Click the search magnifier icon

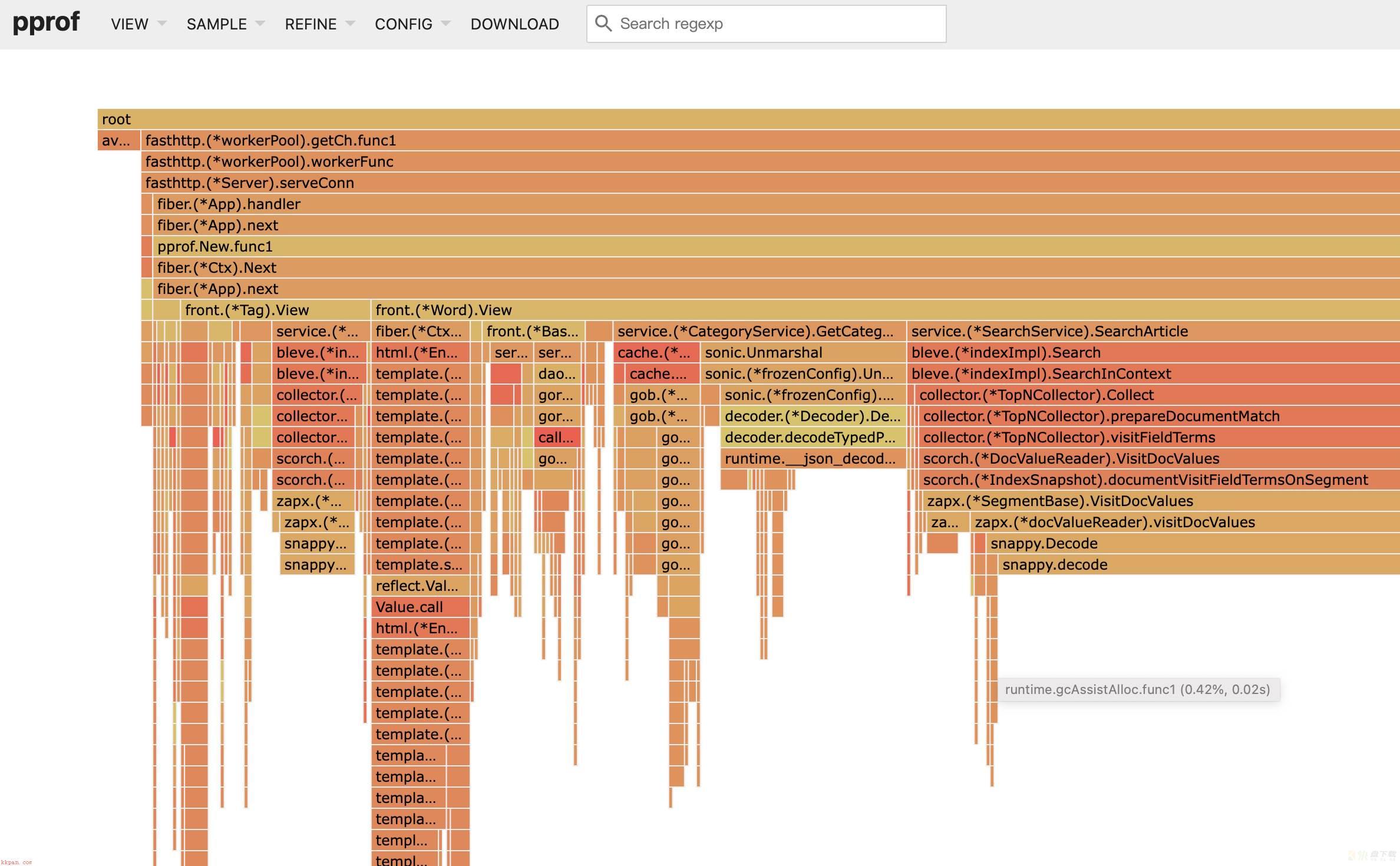pyautogui.click(x=603, y=24)
